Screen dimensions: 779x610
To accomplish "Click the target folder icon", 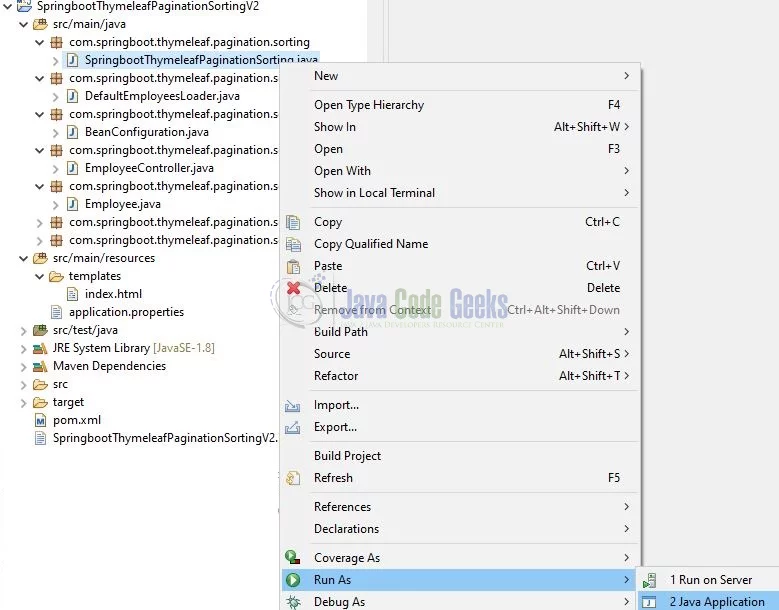I will (40, 402).
